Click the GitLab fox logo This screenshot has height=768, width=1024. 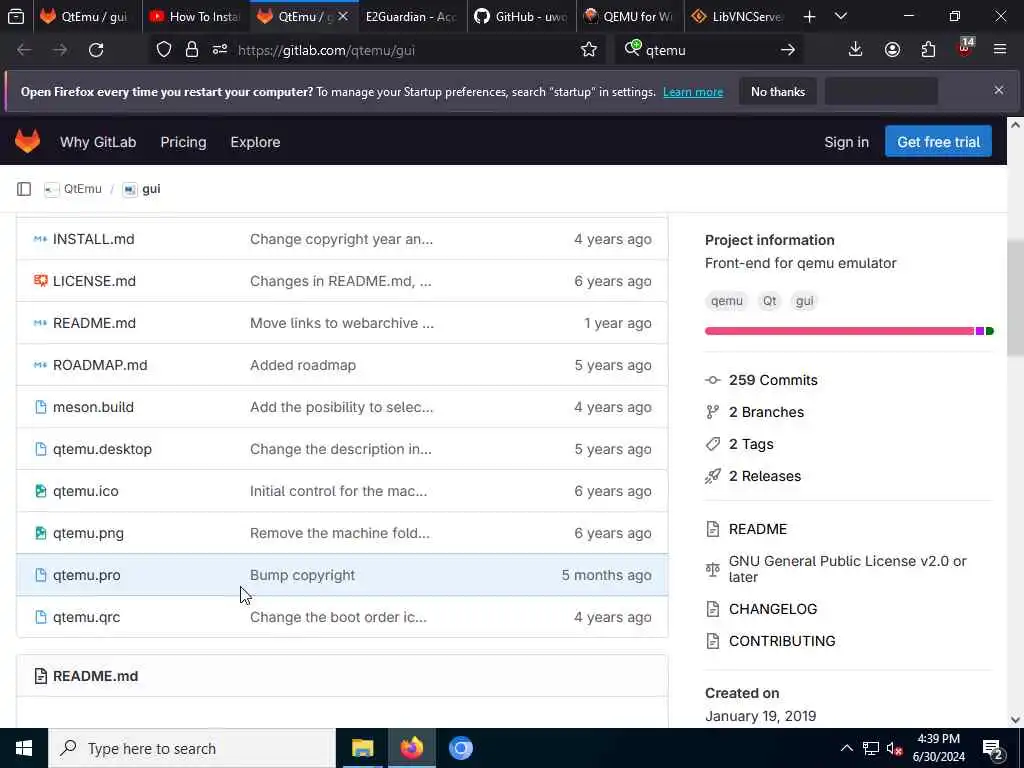pos(27,141)
